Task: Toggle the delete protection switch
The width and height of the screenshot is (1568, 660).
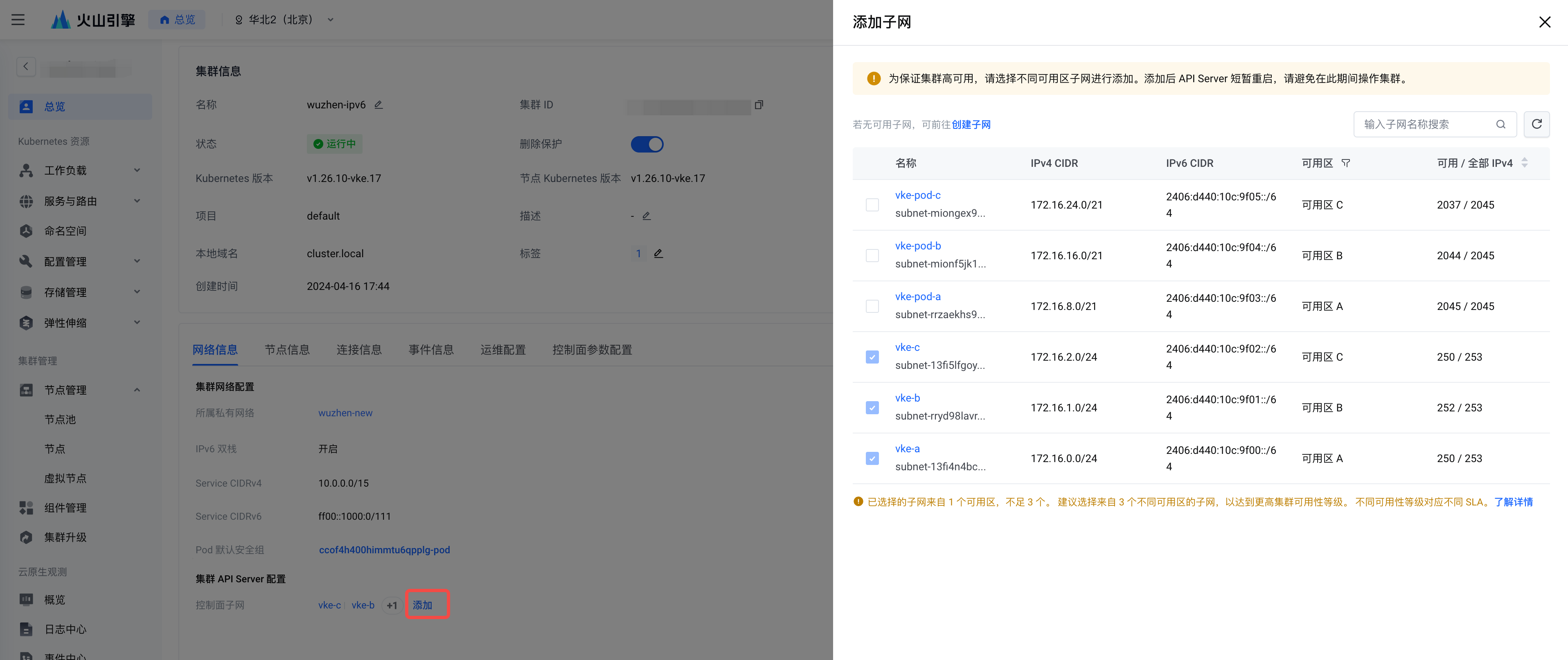Action: (647, 144)
